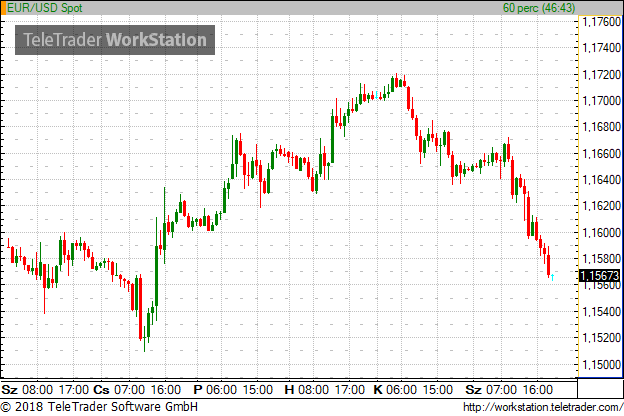Viewport: 624px width, 416px height.
Task: Click the 1,16200 price axis label
Action: point(601,206)
